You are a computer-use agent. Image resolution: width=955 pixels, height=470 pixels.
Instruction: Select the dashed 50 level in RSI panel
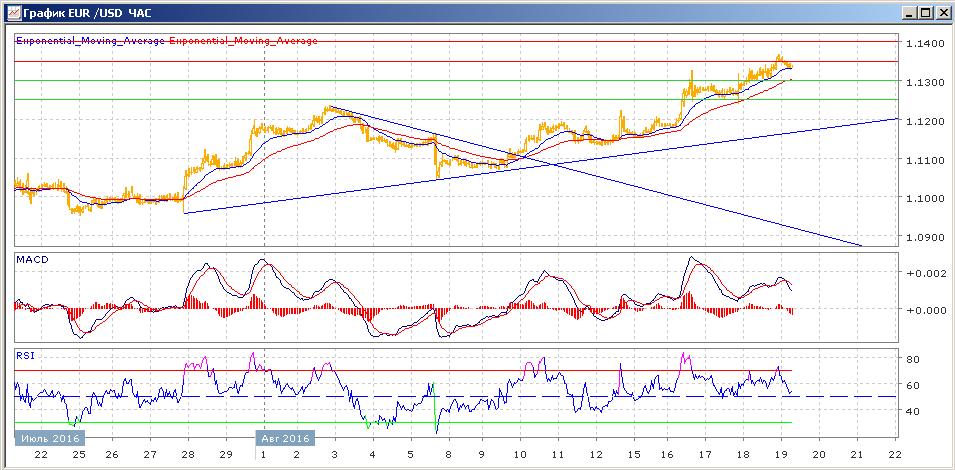(456, 396)
